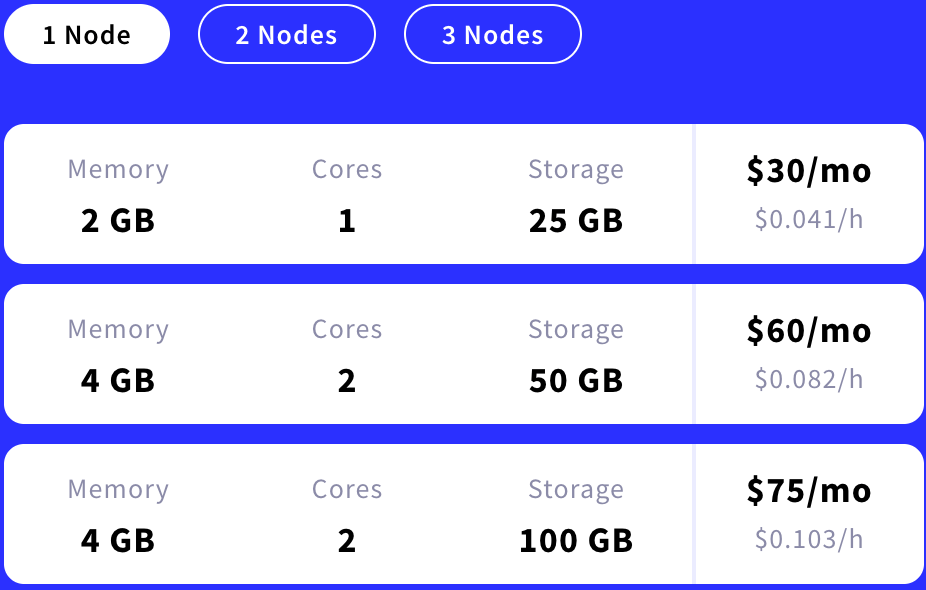The image size is (926, 590).
Task: Click Cores value in $75/mo plan
Action: tap(347, 540)
